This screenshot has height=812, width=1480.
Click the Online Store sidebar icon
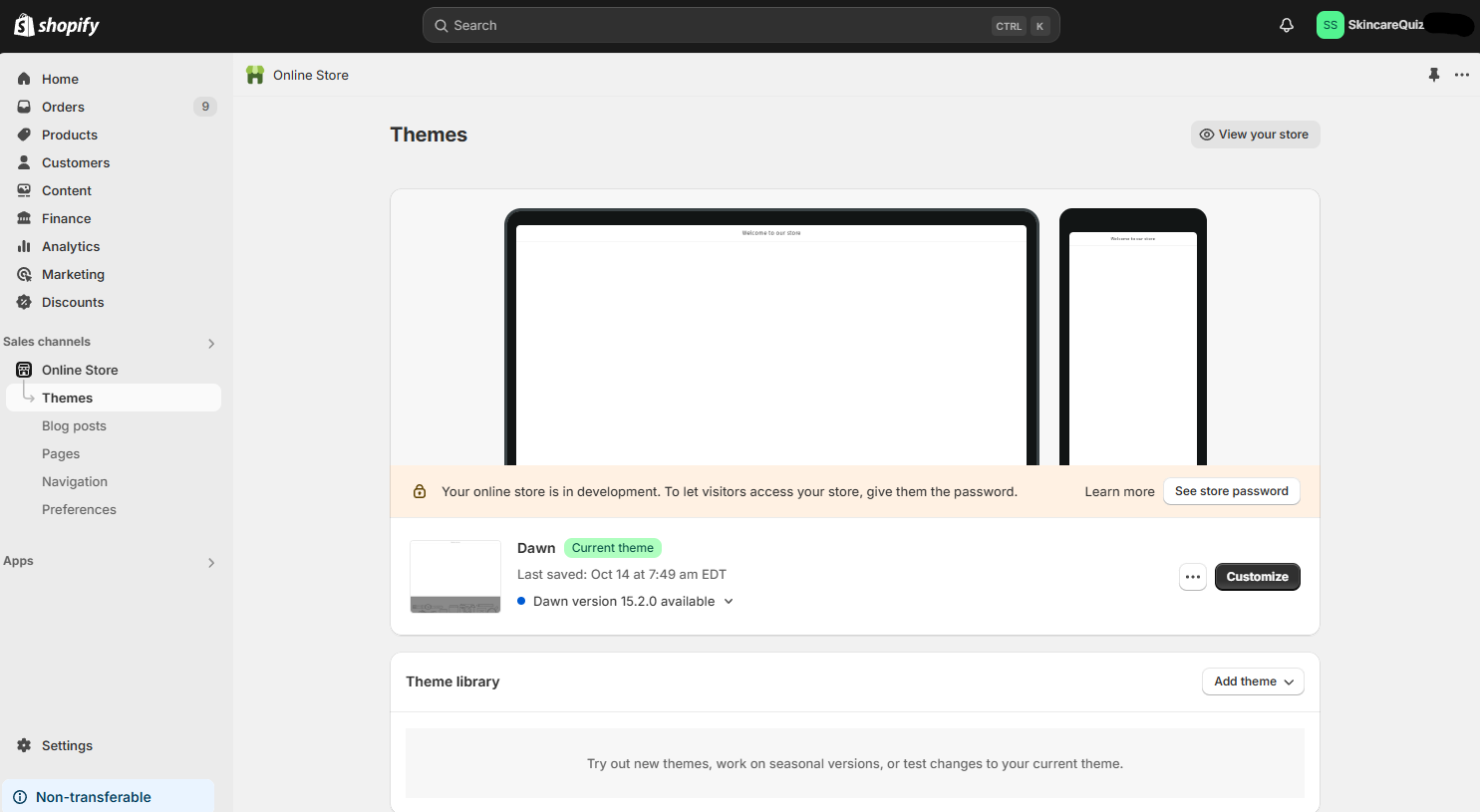click(x=24, y=370)
